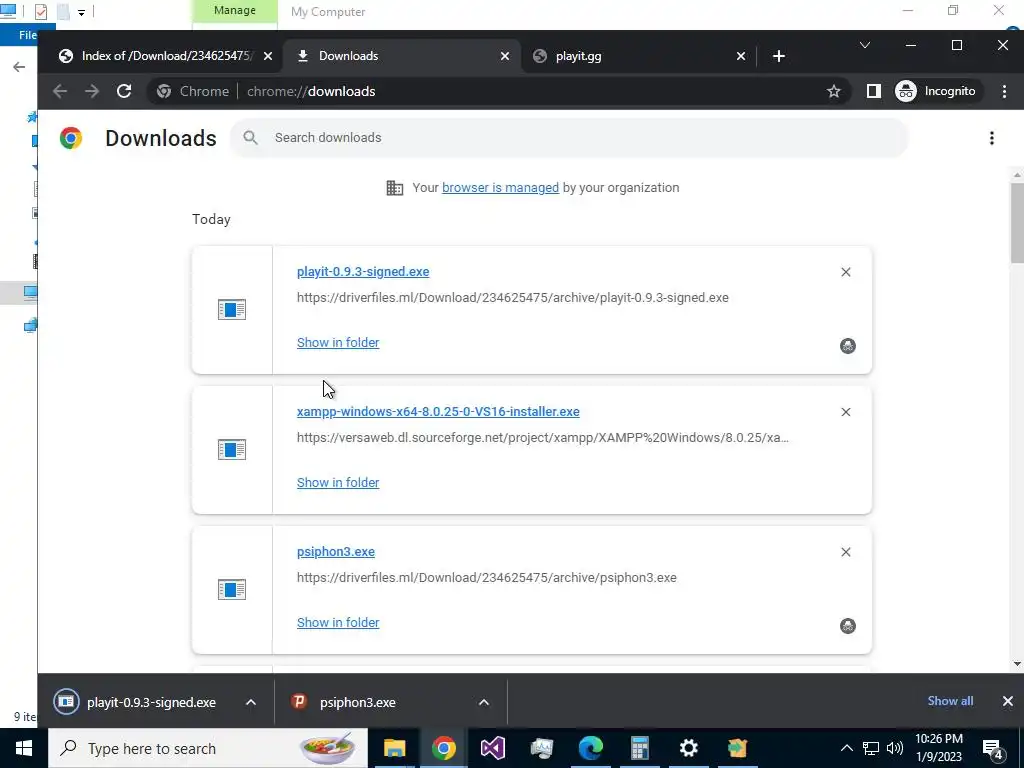Open Downloads page more actions menu
The width and height of the screenshot is (1024, 768).
[991, 138]
